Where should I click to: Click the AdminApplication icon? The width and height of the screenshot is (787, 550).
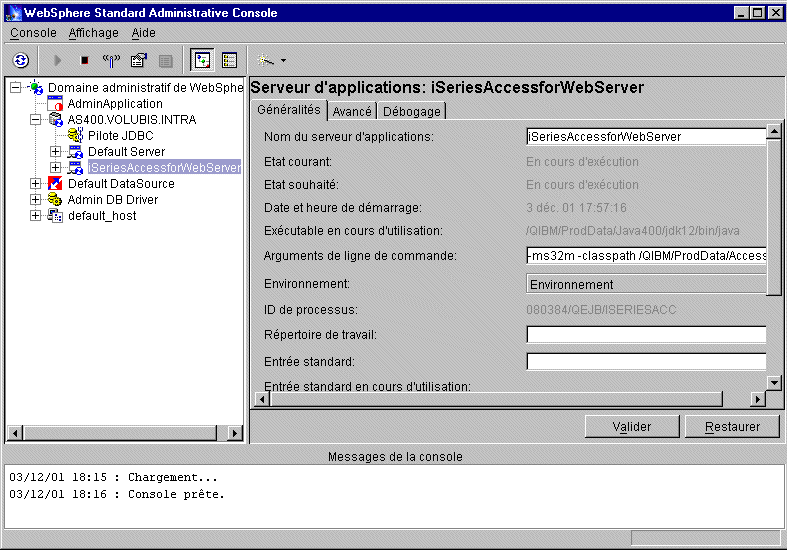pos(55,103)
